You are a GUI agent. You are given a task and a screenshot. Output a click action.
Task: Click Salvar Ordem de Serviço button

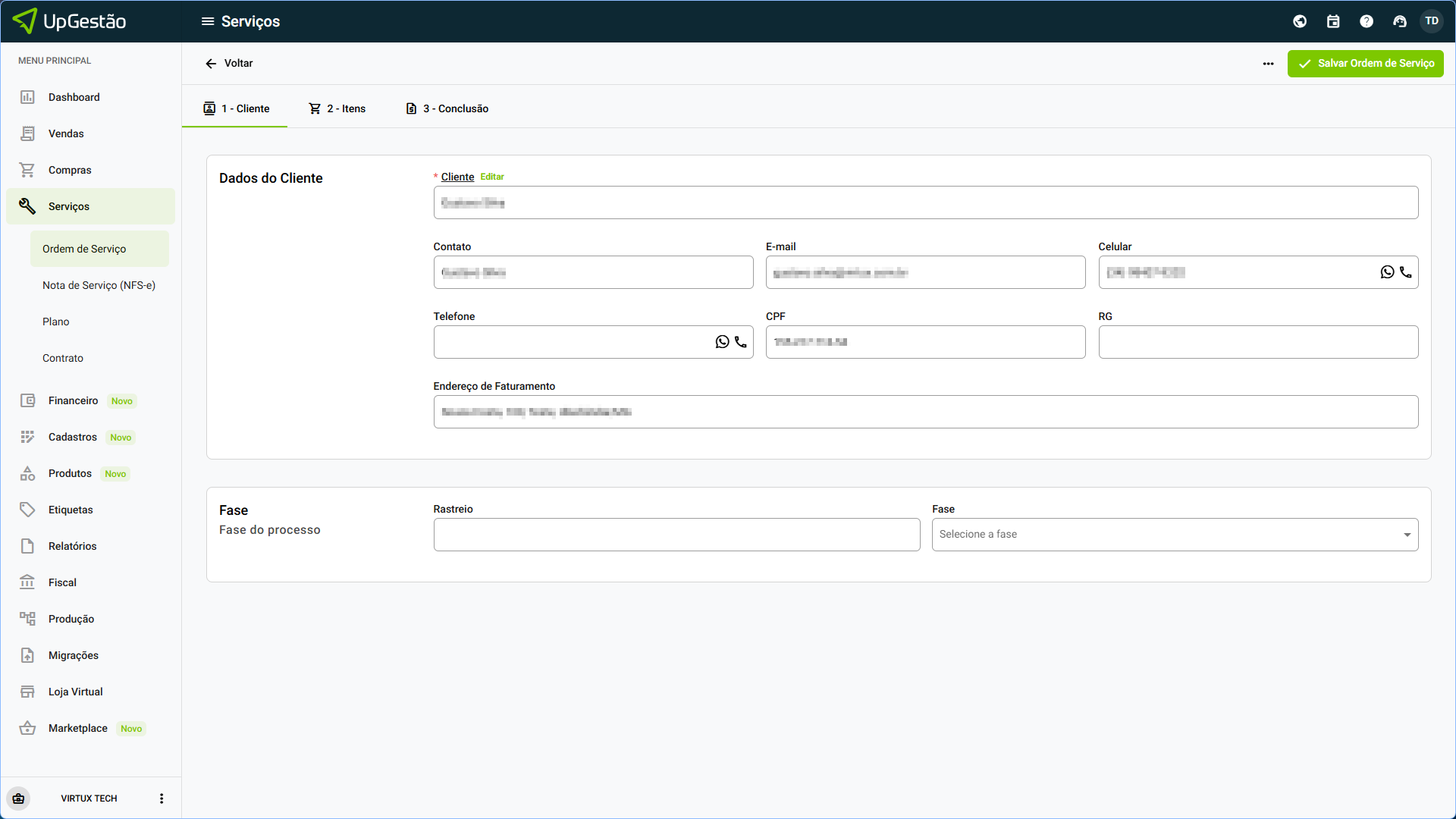point(1365,64)
